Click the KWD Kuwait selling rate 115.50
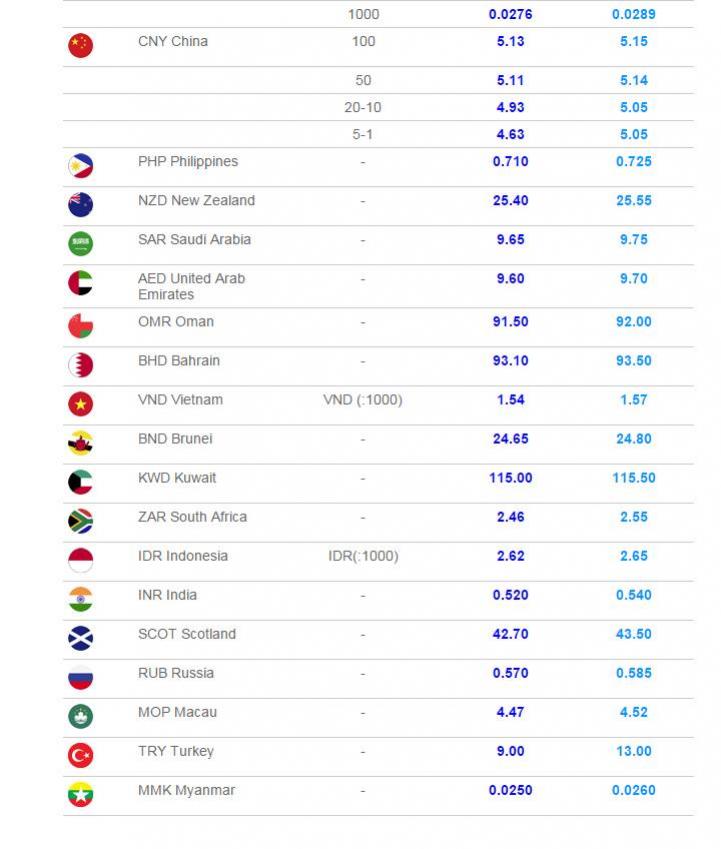This screenshot has height=849, width=721. (x=634, y=478)
